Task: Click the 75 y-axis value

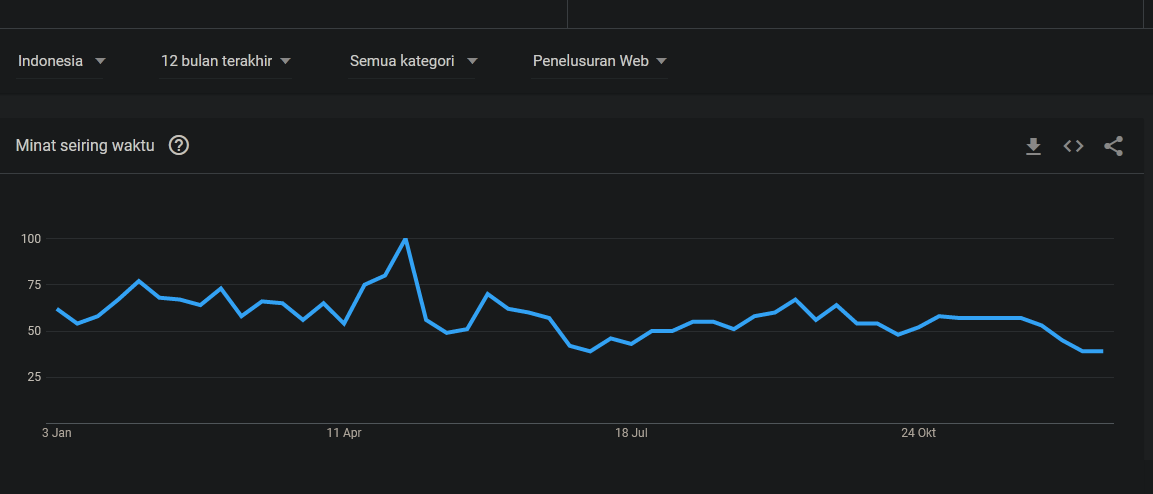Action: point(35,284)
